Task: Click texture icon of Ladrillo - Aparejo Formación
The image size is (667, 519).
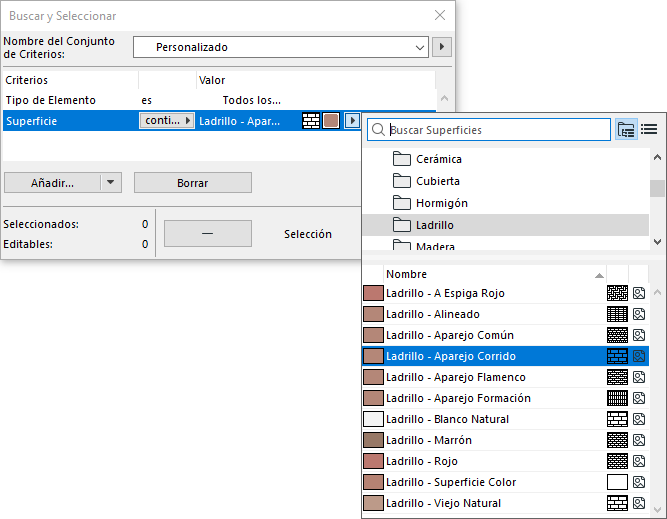Action: 639,398
